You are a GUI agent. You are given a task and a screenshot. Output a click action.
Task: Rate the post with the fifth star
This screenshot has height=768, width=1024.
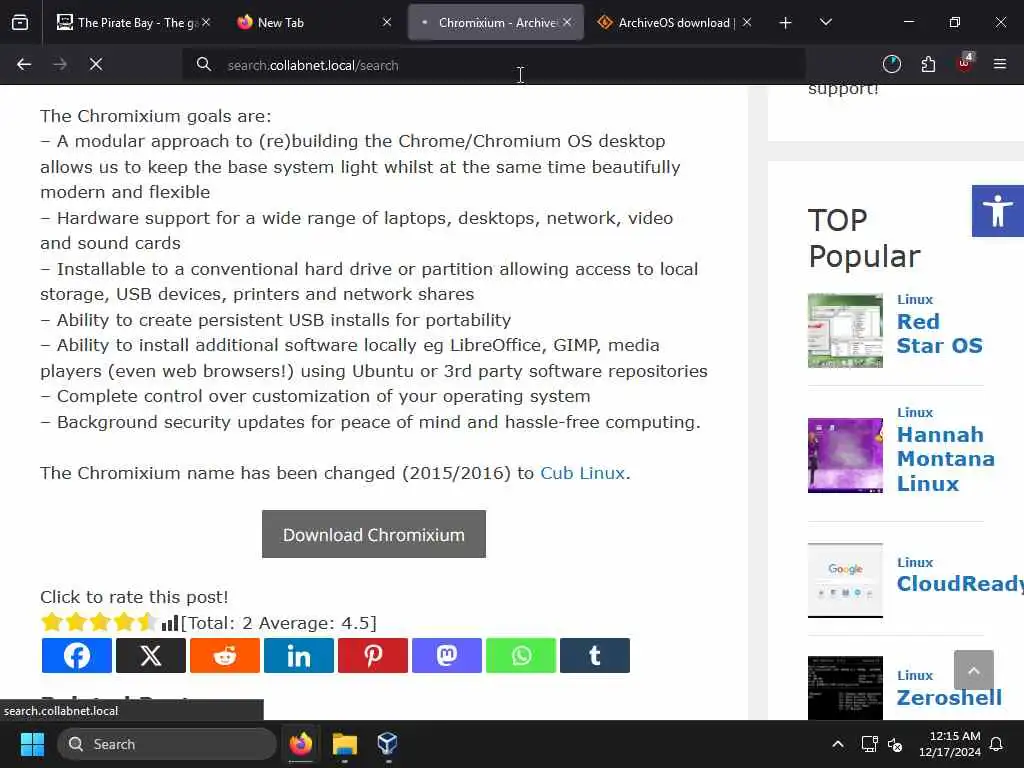pyautogui.click(x=147, y=622)
